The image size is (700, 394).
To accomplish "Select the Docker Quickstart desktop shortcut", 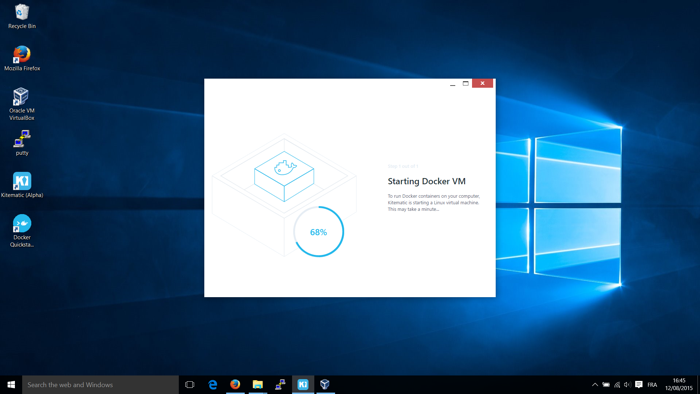I will (x=22, y=231).
